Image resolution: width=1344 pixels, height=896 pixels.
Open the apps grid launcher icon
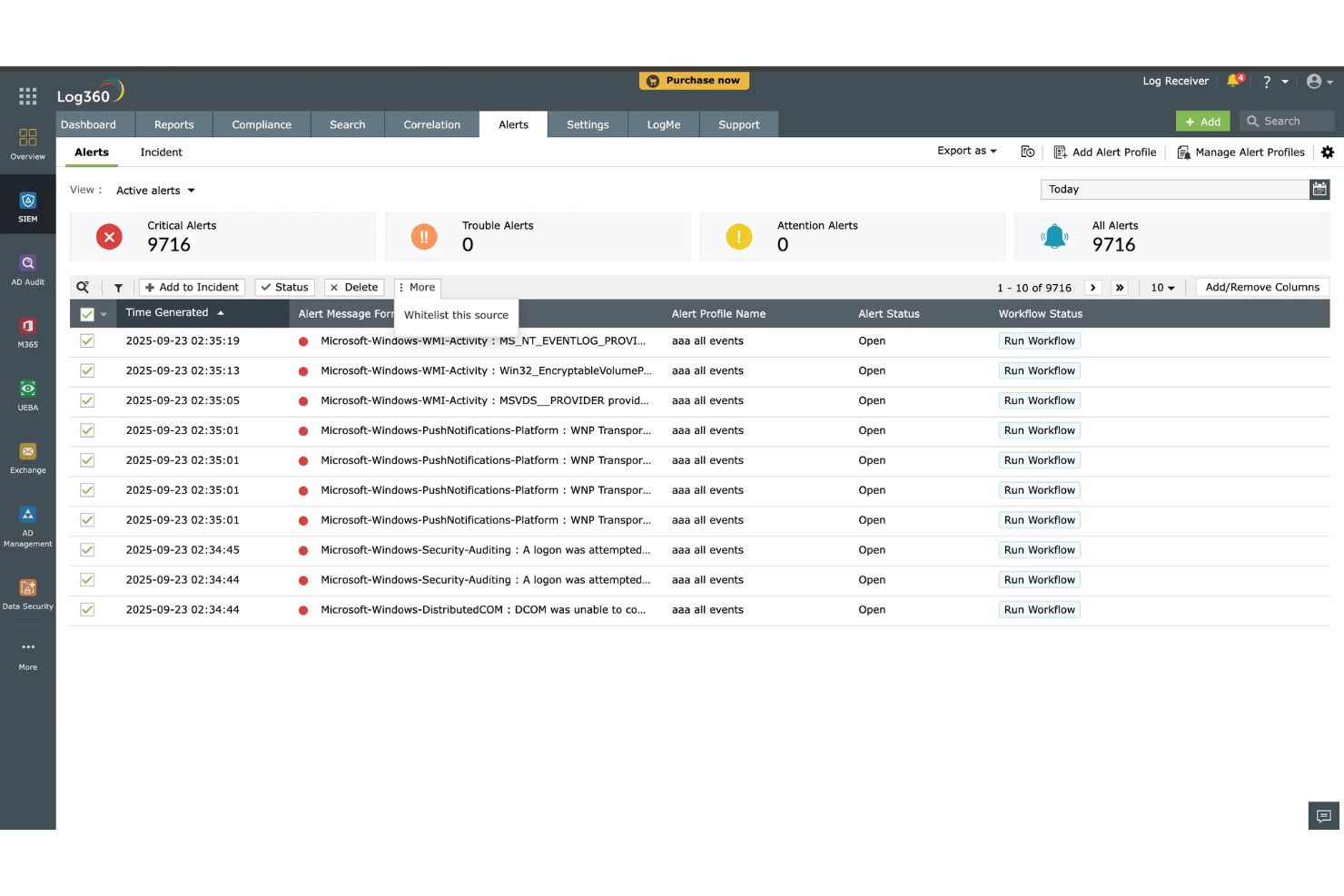coord(27,96)
